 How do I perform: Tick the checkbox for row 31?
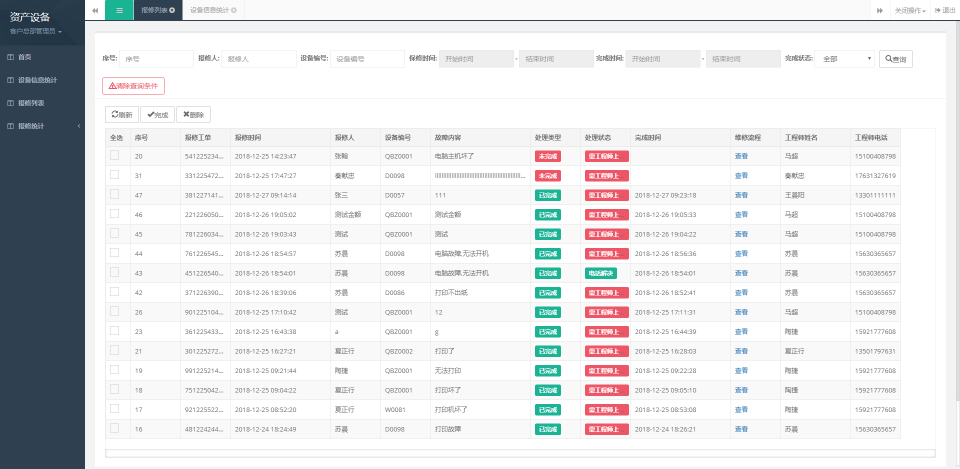coord(114,175)
